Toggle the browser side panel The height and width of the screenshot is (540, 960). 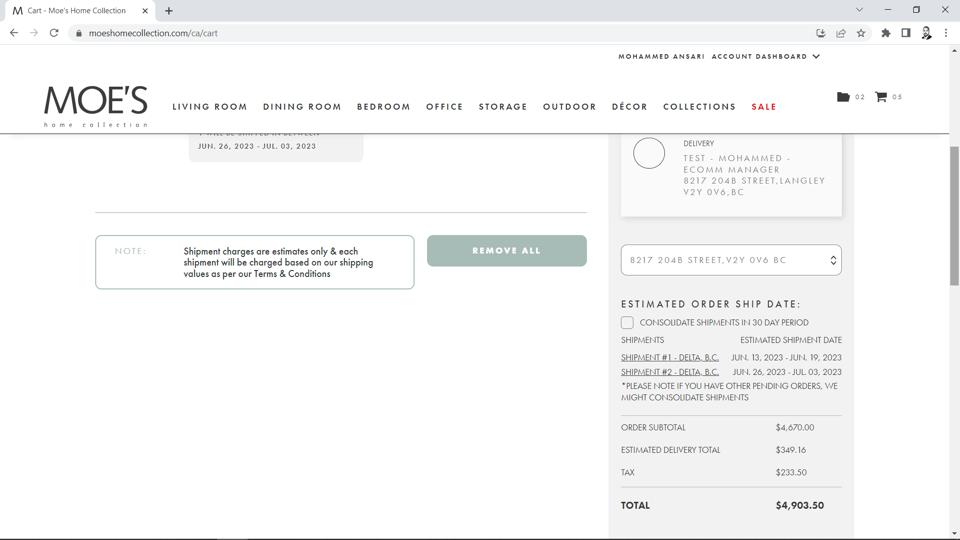[906, 33]
